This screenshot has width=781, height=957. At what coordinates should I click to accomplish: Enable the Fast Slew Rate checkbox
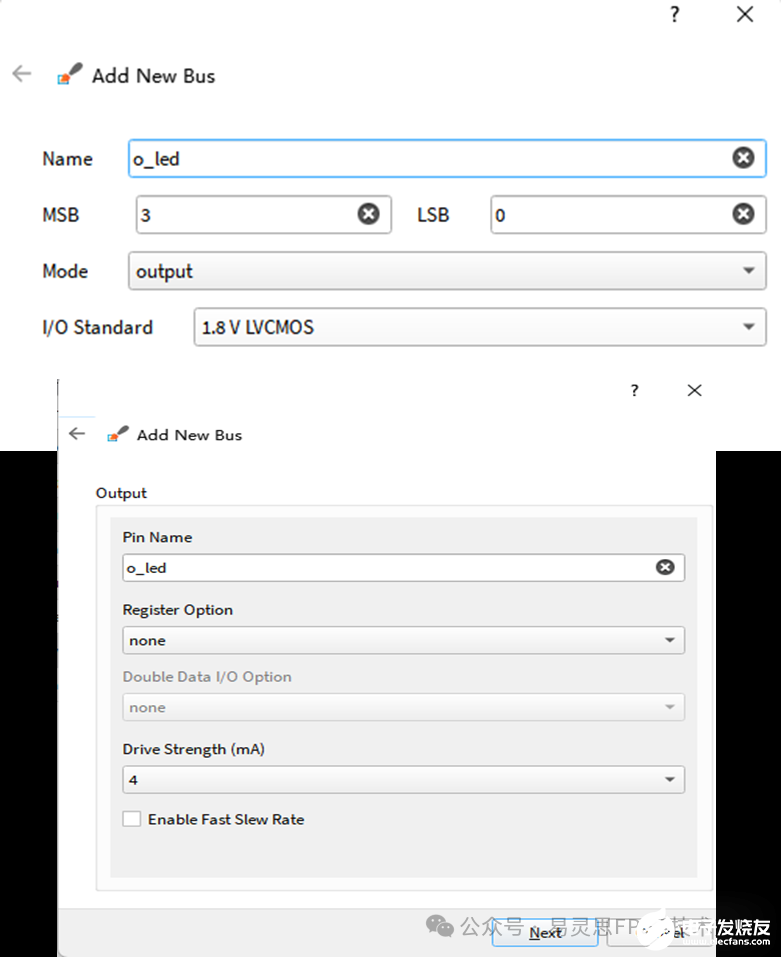132,819
